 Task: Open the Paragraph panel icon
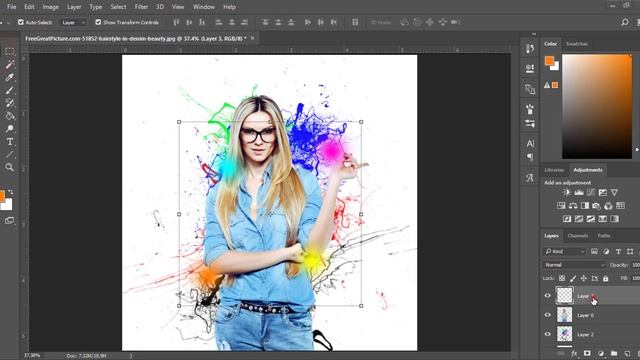pyautogui.click(x=530, y=157)
